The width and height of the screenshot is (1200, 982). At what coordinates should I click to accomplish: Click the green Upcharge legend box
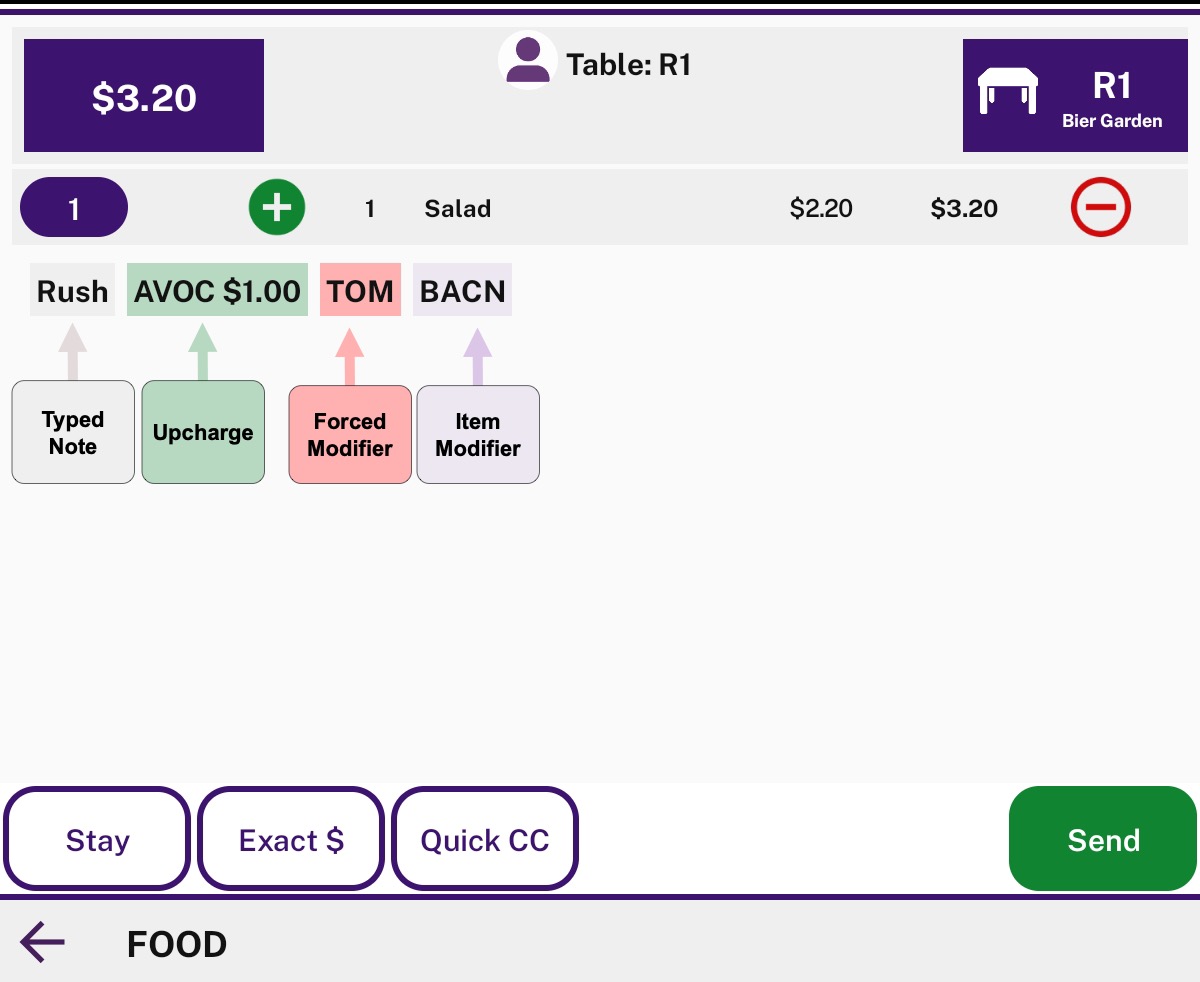click(x=203, y=433)
